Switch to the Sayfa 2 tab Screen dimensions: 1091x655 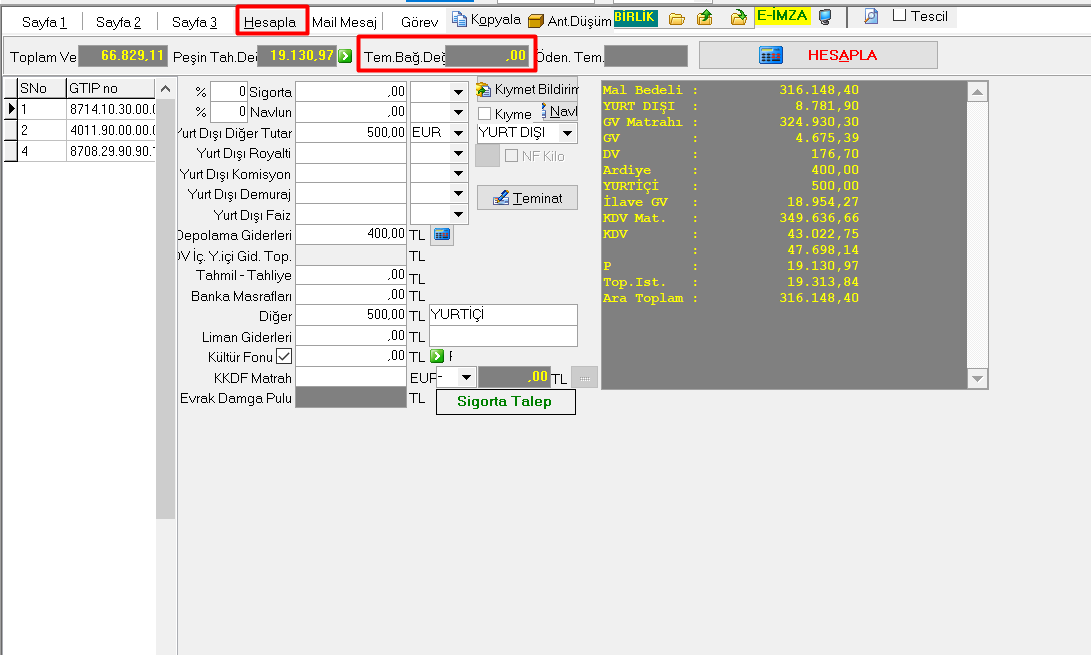pyautogui.click(x=118, y=22)
